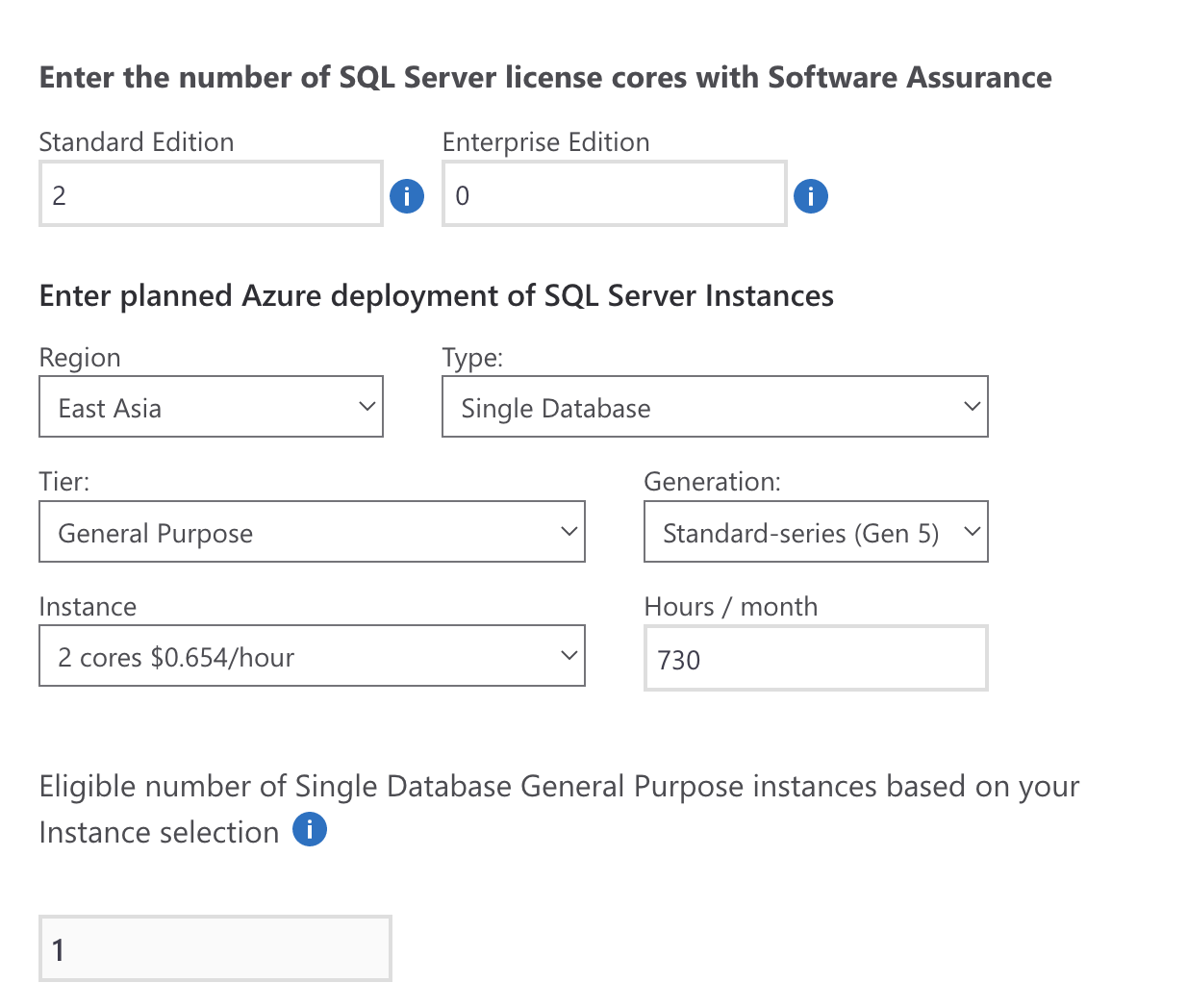Click the 'Instance' label above the cores dropdown
This screenshot has width=1188, height=1008.
pyautogui.click(x=88, y=607)
